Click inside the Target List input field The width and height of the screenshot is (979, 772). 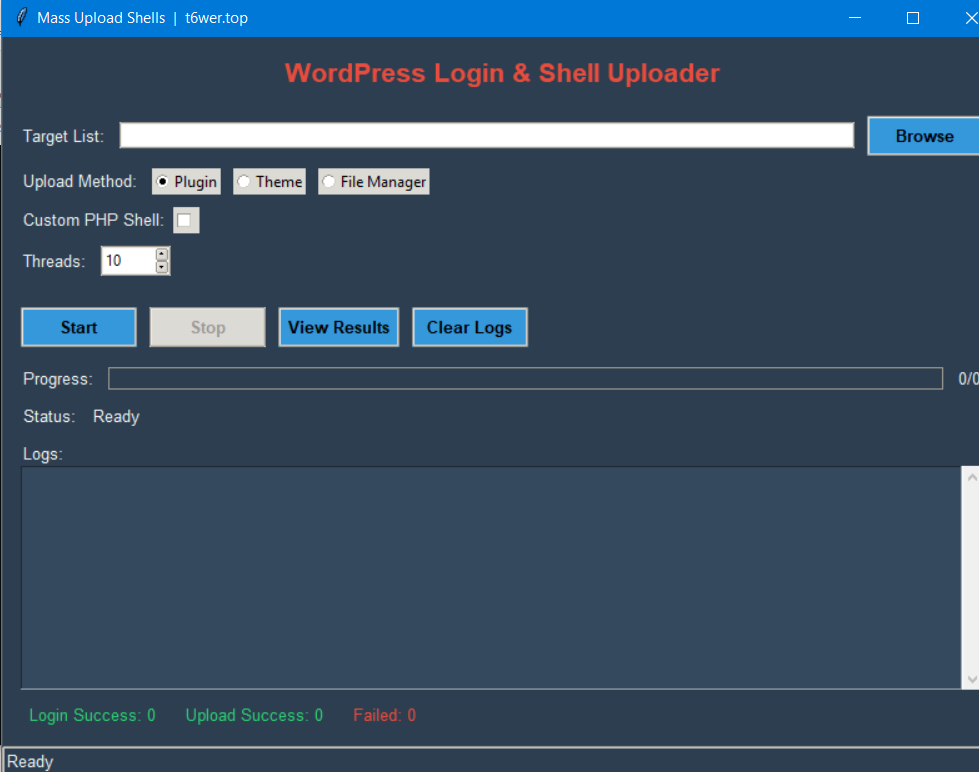click(x=486, y=136)
